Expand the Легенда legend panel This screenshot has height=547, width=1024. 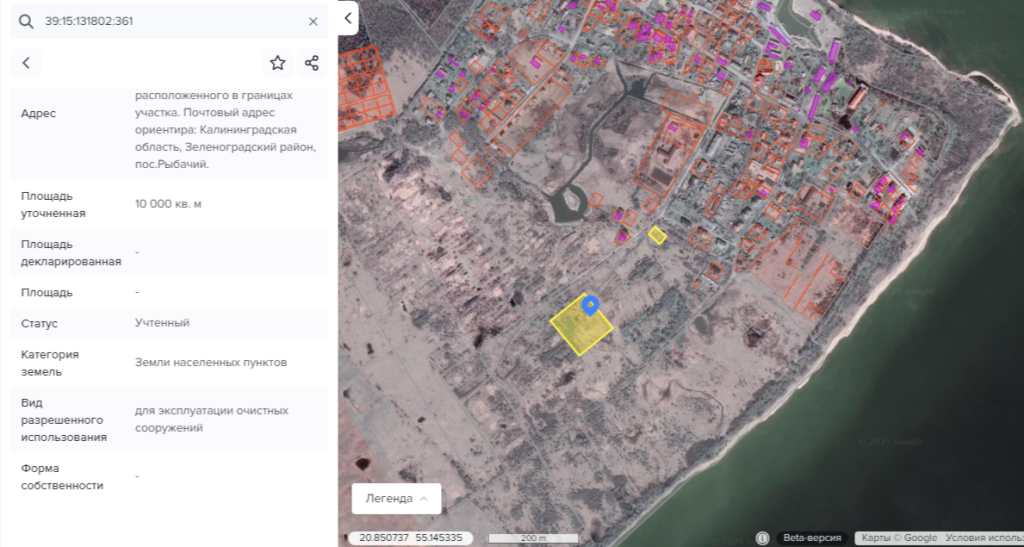click(396, 498)
